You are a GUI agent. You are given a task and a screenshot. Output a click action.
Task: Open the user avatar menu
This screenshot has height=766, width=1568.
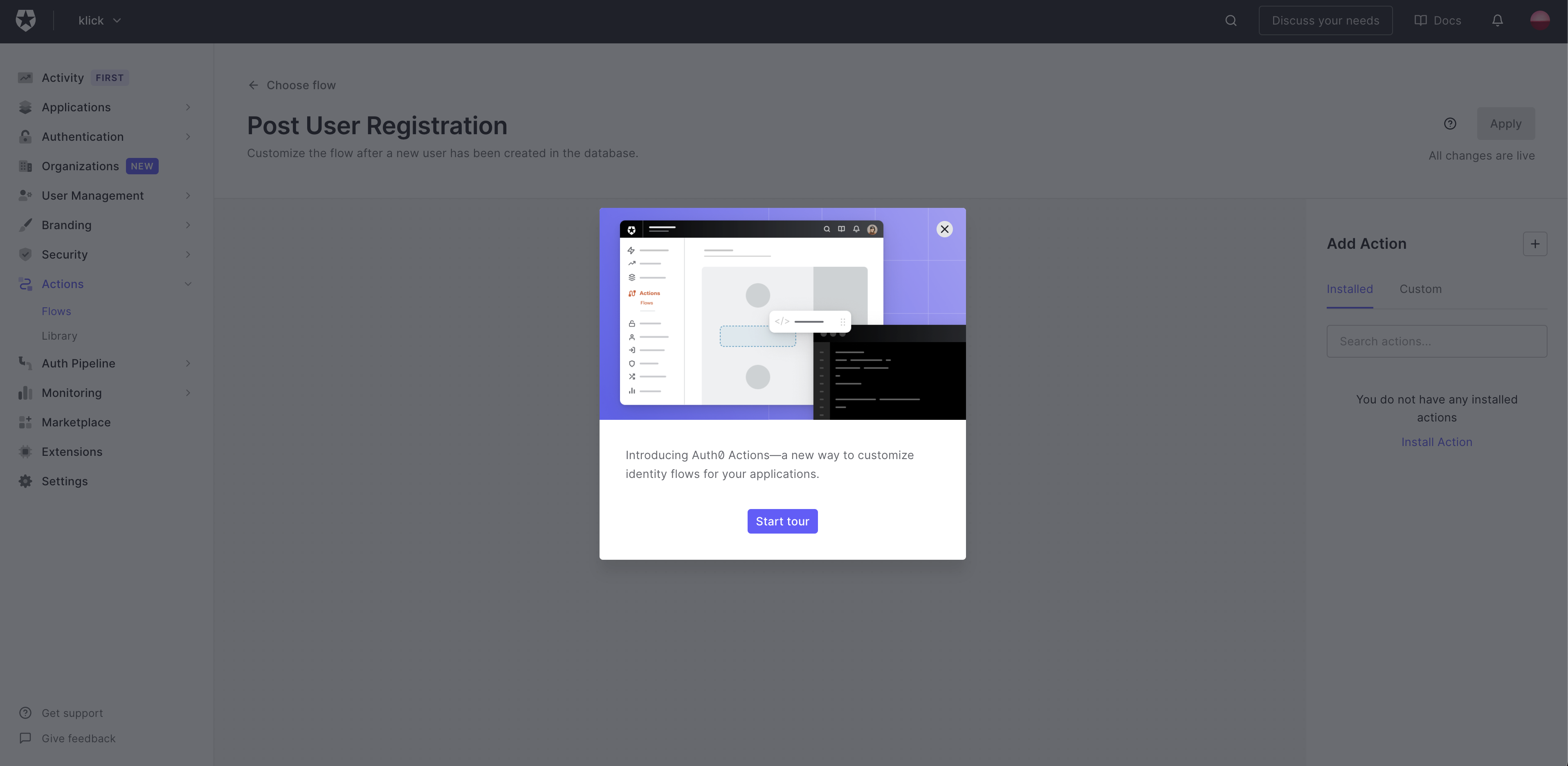click(1539, 21)
